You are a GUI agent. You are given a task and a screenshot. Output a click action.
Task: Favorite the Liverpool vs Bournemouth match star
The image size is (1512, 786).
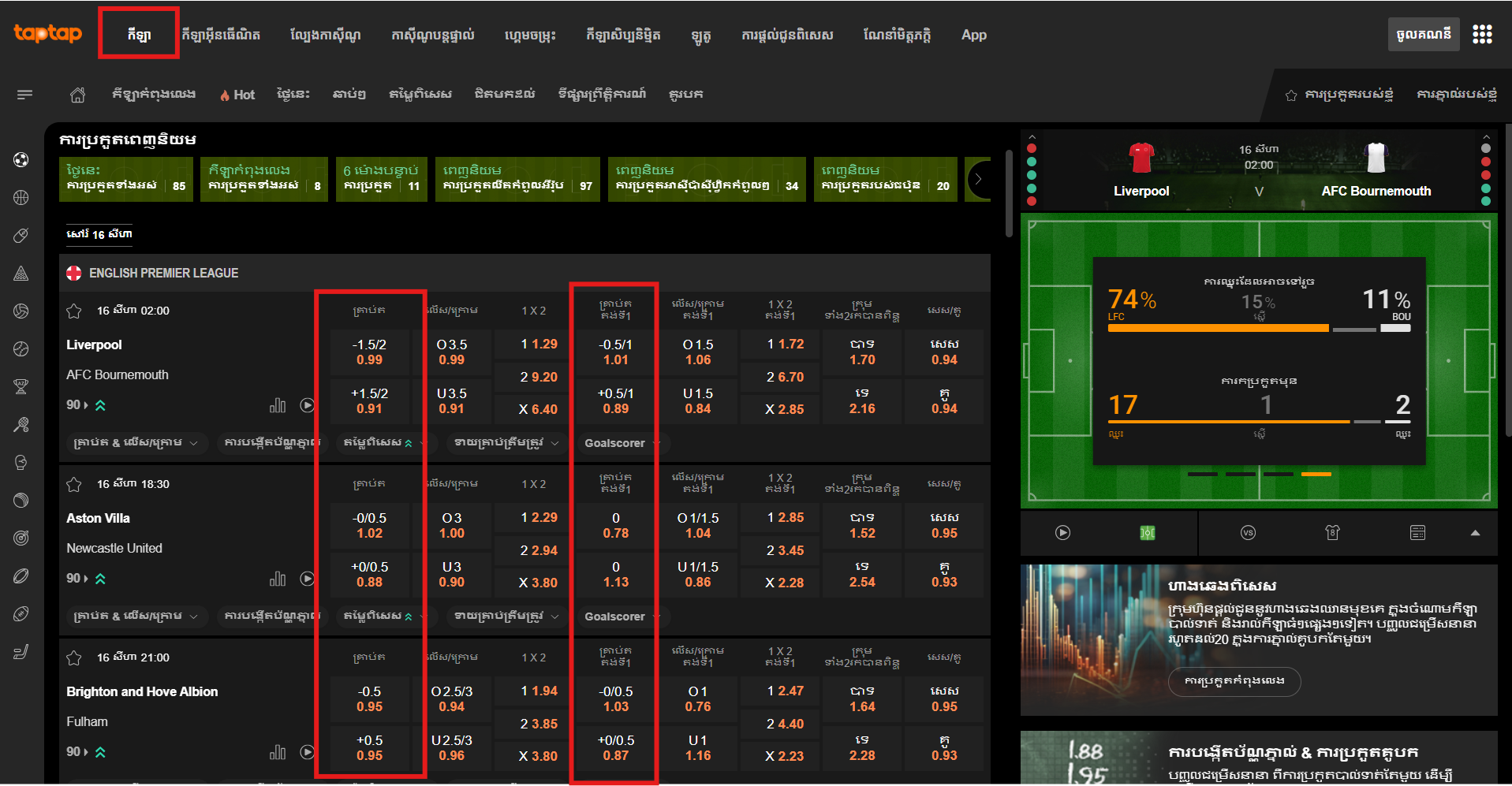coord(74,311)
